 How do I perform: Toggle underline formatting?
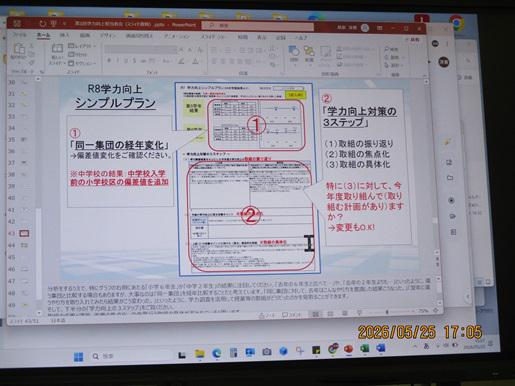(126, 61)
